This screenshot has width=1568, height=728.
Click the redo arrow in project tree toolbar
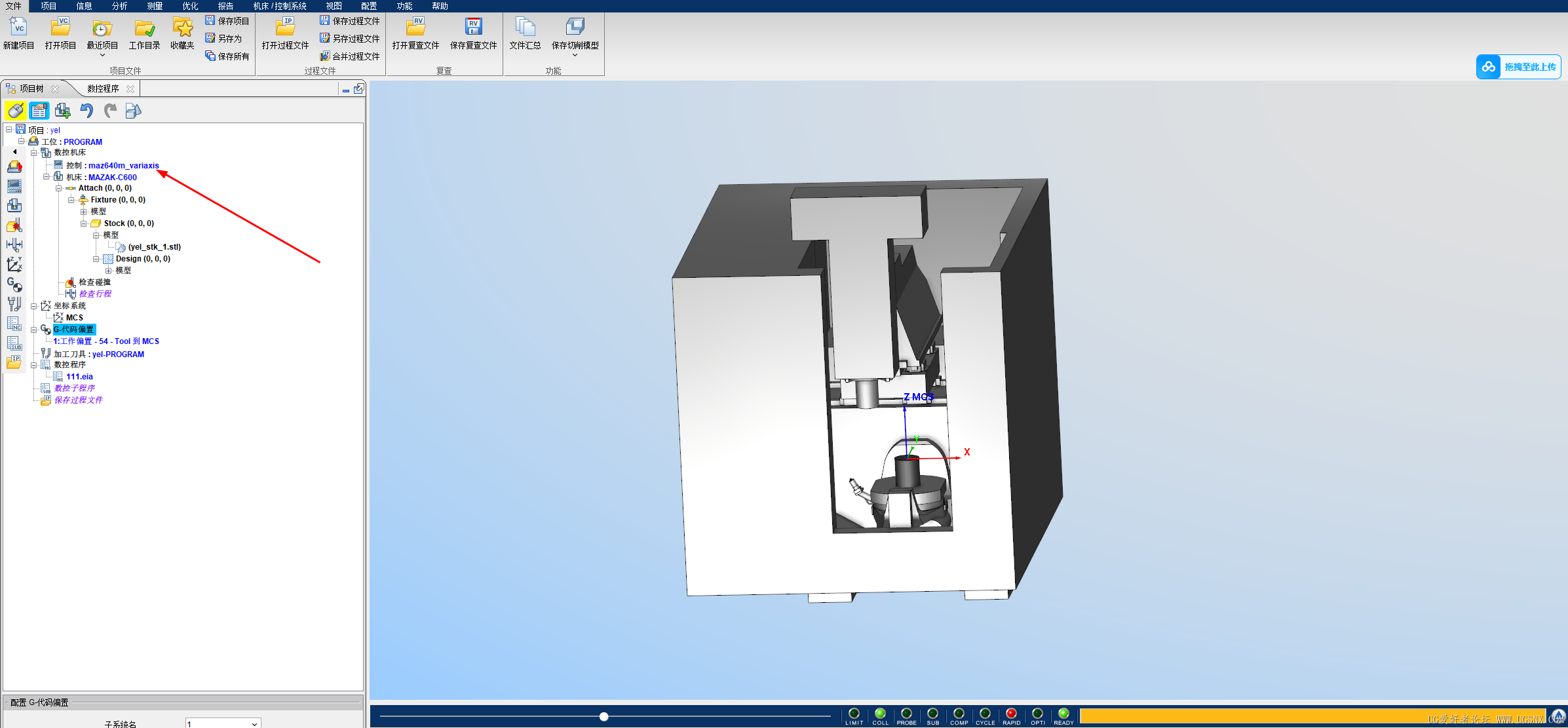pos(110,111)
